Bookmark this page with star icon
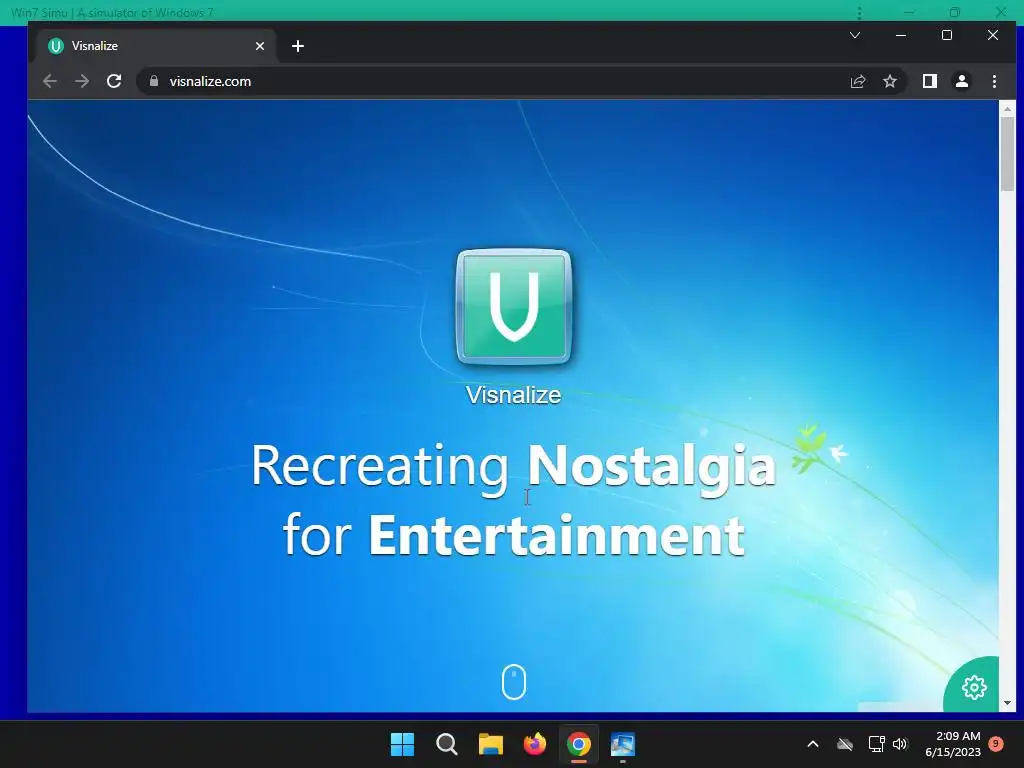 click(x=889, y=81)
